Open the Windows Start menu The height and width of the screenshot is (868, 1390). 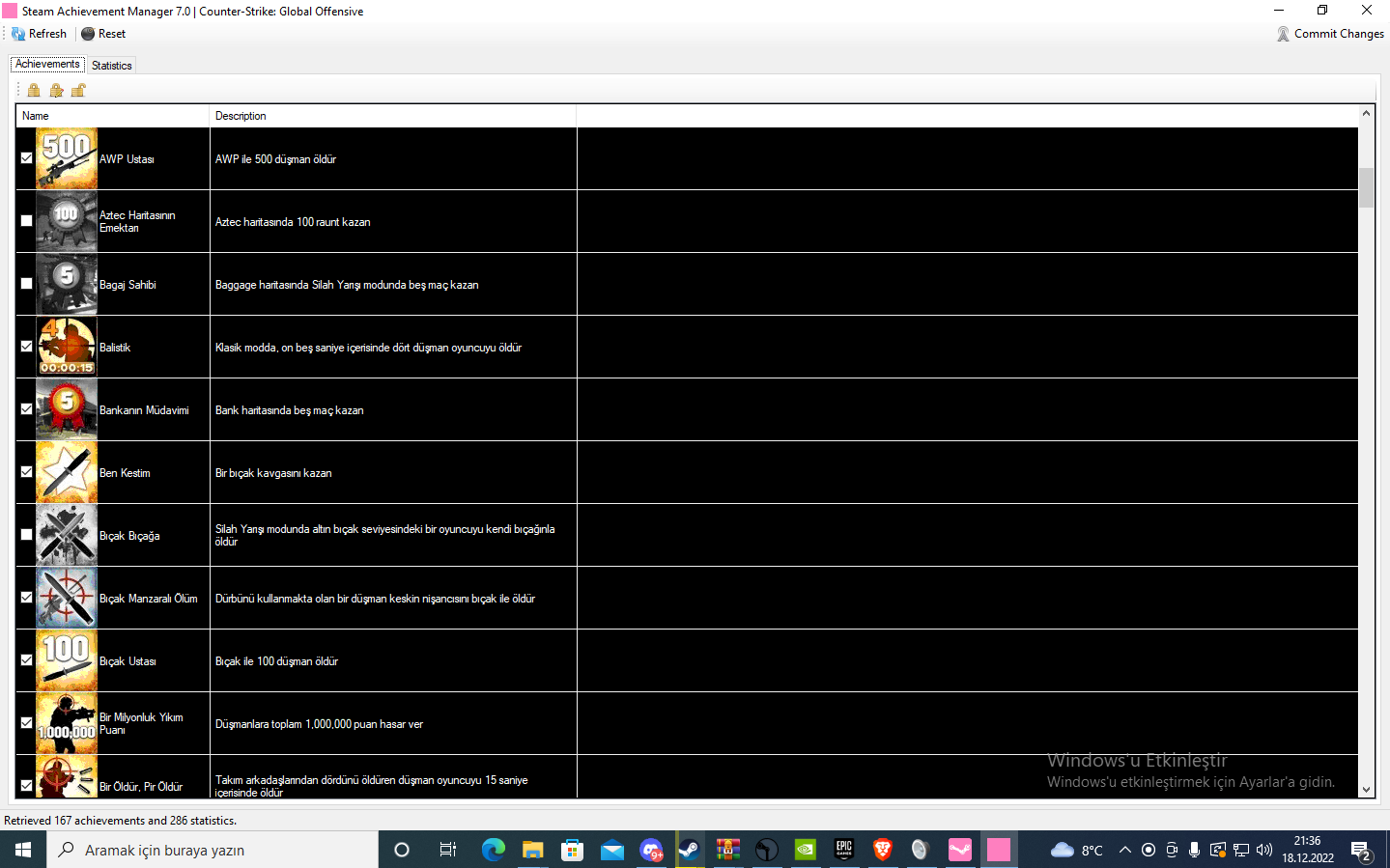pos(23,850)
